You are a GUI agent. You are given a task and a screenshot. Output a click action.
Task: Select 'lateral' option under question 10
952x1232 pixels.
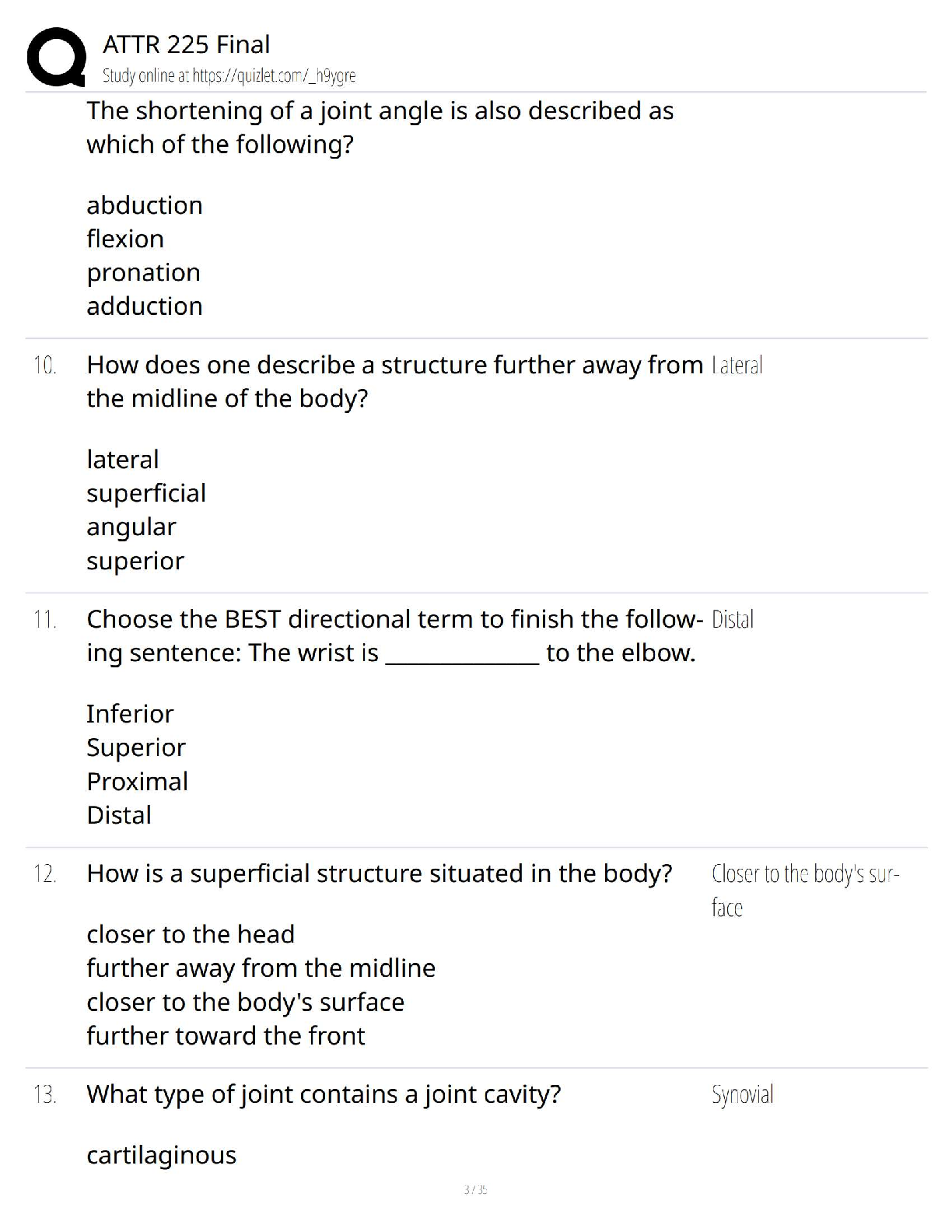coord(122,460)
